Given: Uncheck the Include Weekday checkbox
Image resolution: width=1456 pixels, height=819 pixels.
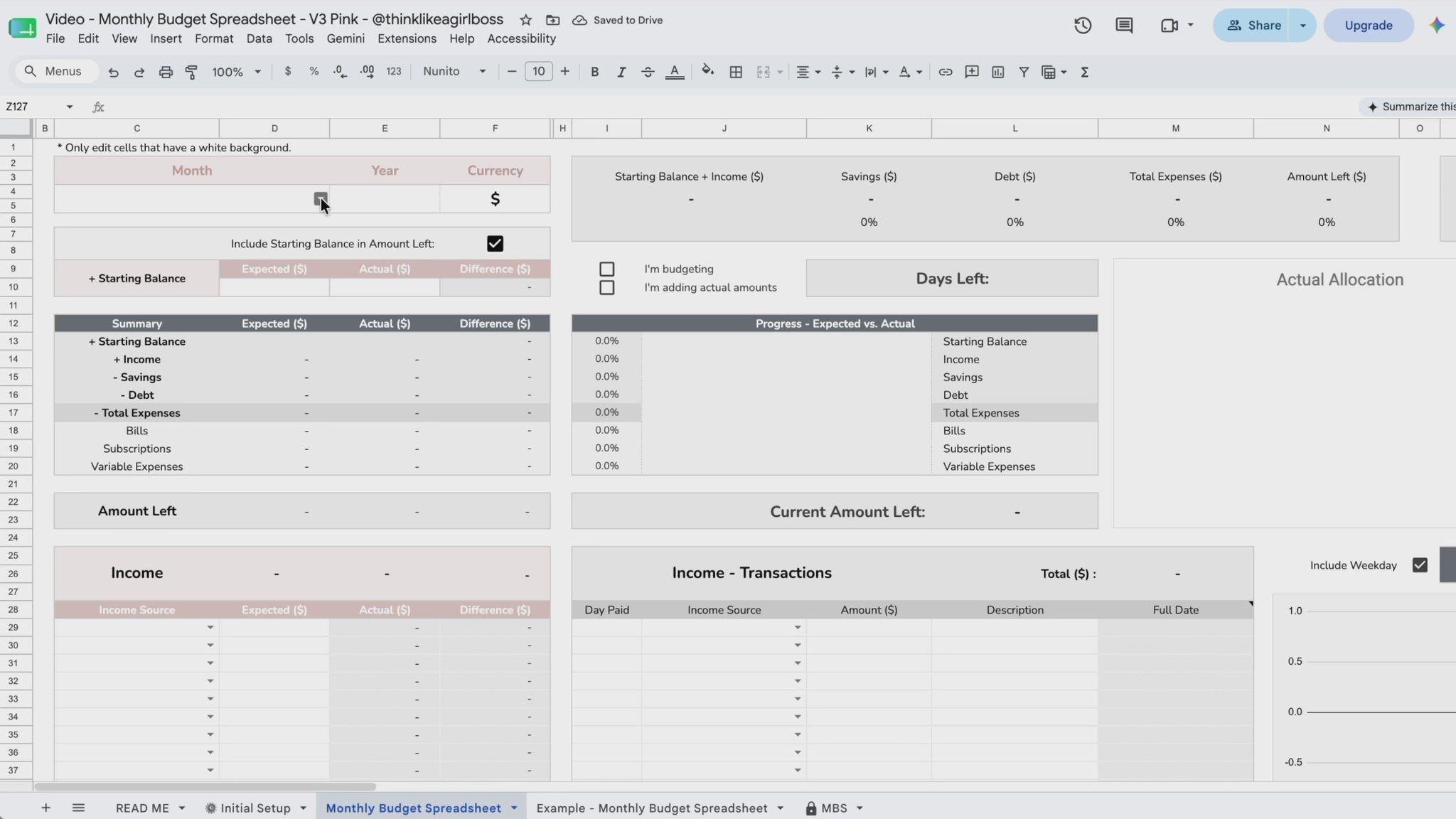Looking at the screenshot, I should click(x=1420, y=565).
